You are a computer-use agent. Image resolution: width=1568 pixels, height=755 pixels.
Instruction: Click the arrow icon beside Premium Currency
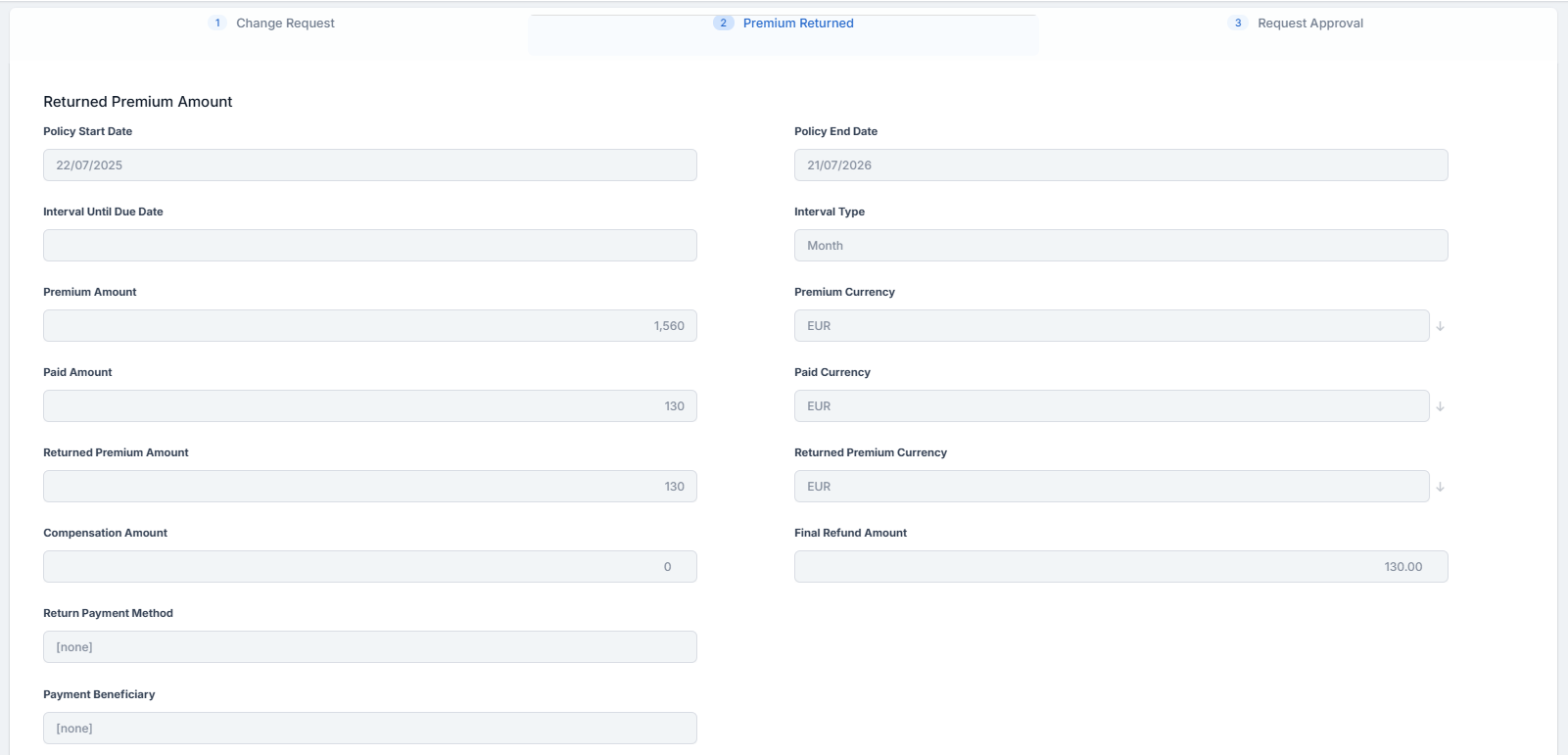1440,326
